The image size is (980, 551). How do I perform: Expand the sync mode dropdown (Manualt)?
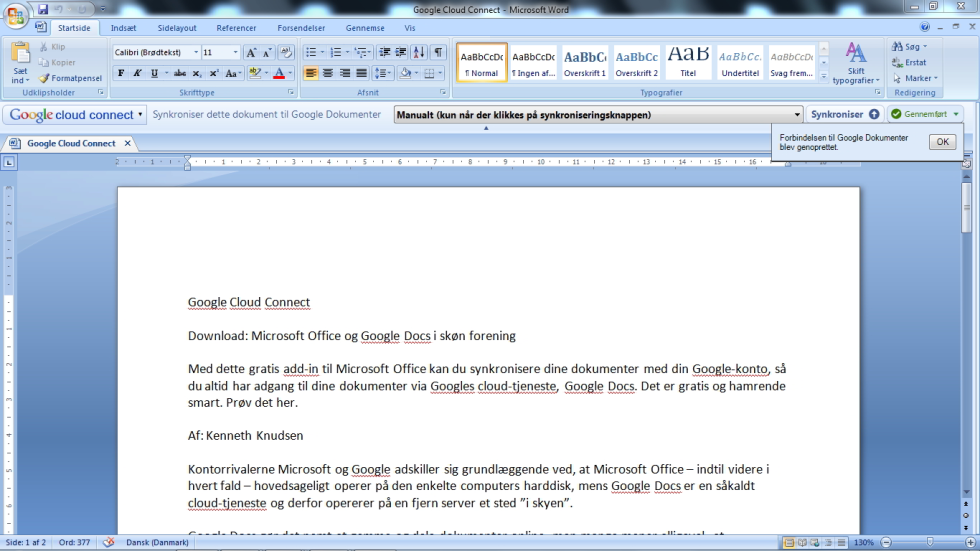pyautogui.click(x=797, y=115)
